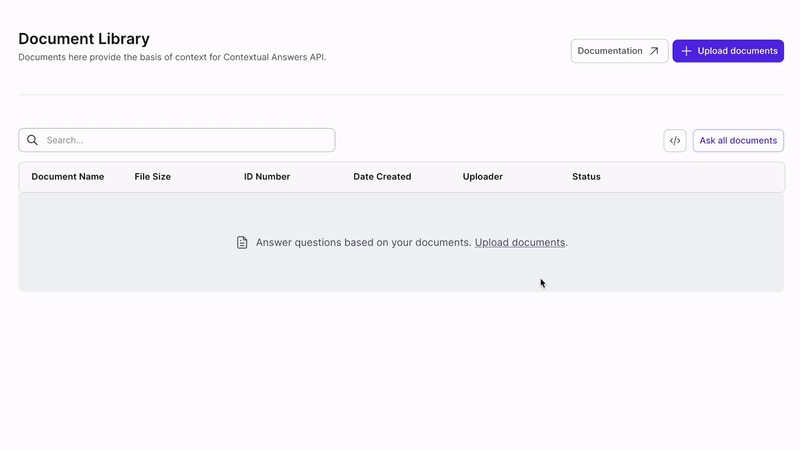Click the code snippet icon button

pos(674,140)
